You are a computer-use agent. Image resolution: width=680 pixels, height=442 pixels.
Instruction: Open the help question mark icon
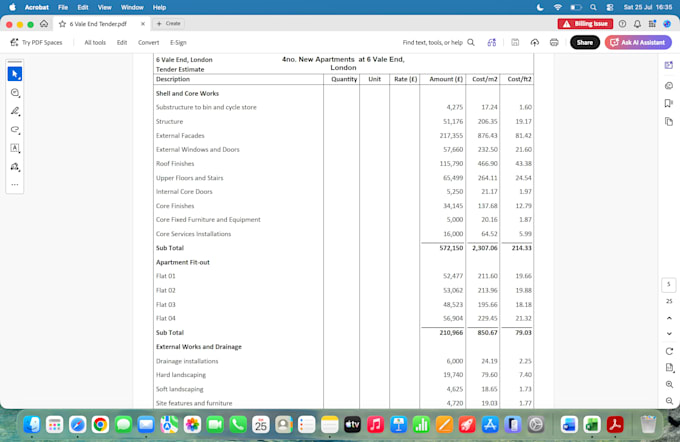(x=622, y=24)
